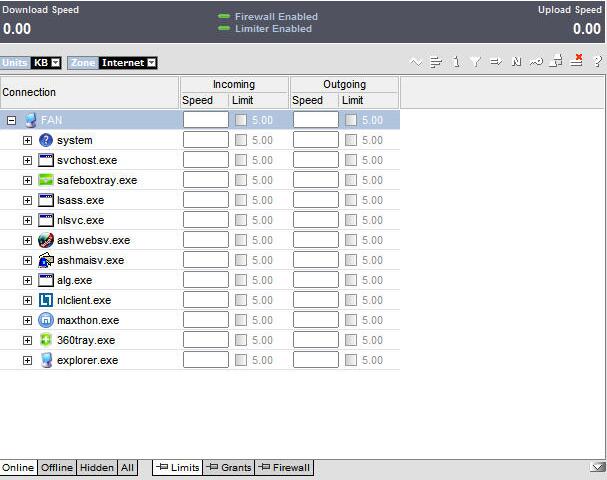
Task: Click the system question-mark process icon
Action: (x=46, y=140)
